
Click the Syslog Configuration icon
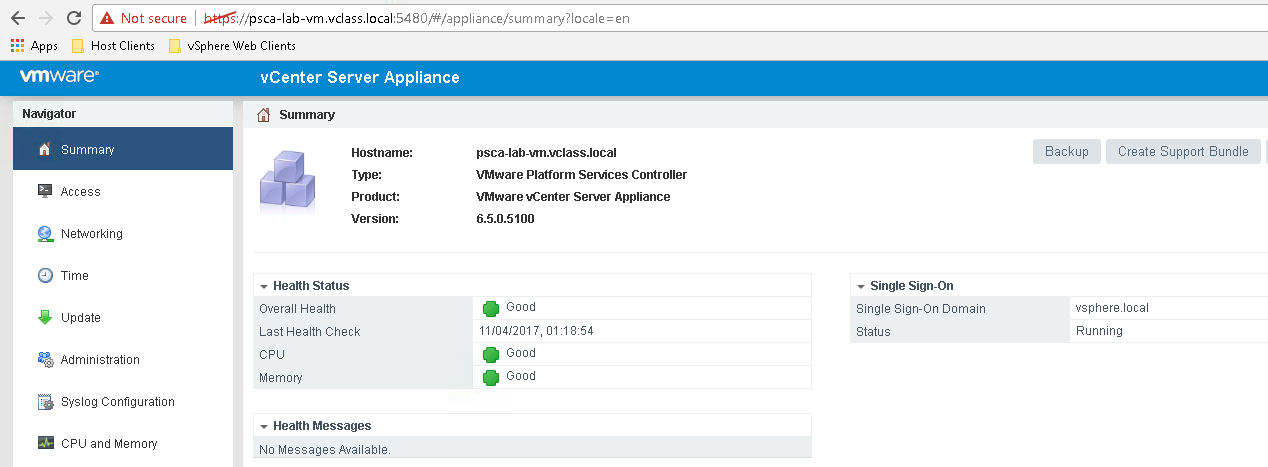(x=44, y=402)
